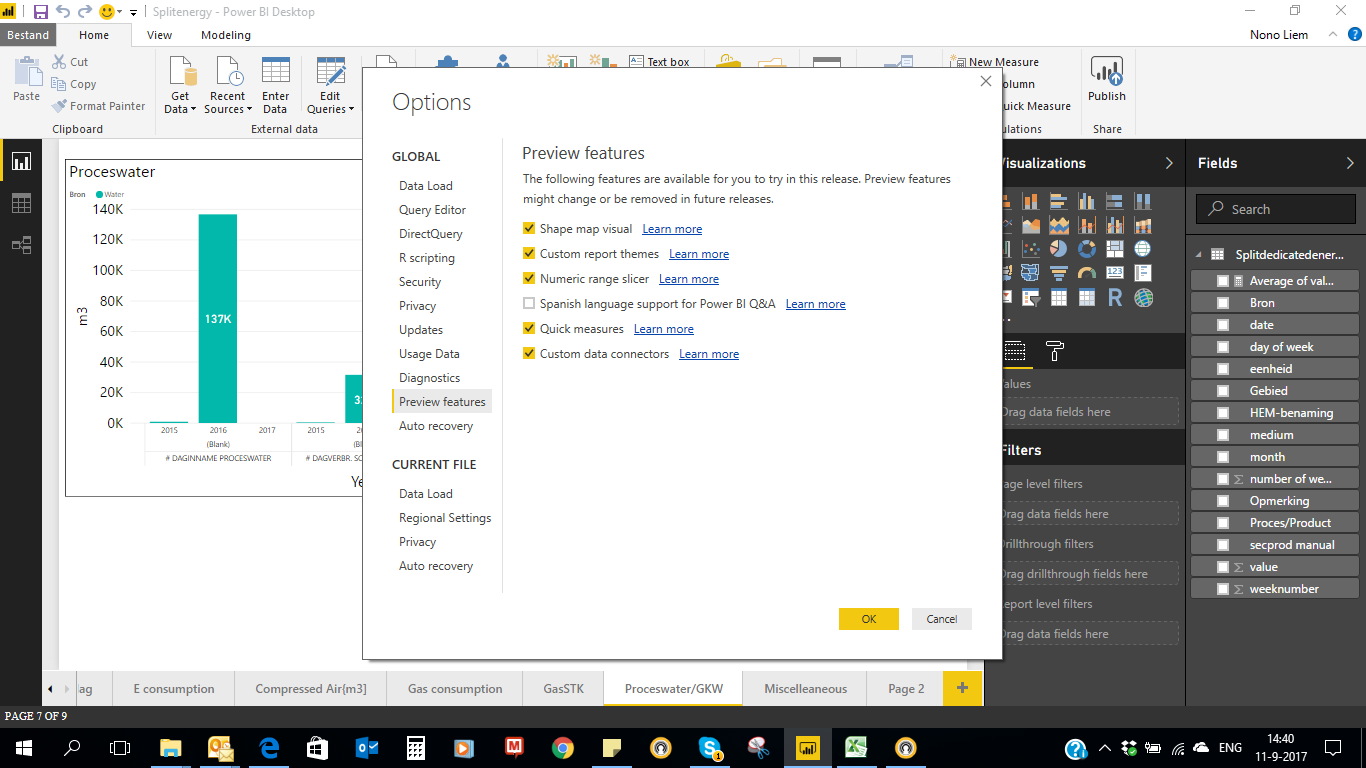
Task: Open the Edit Queries dropdown arrow
Action: pyautogui.click(x=351, y=110)
